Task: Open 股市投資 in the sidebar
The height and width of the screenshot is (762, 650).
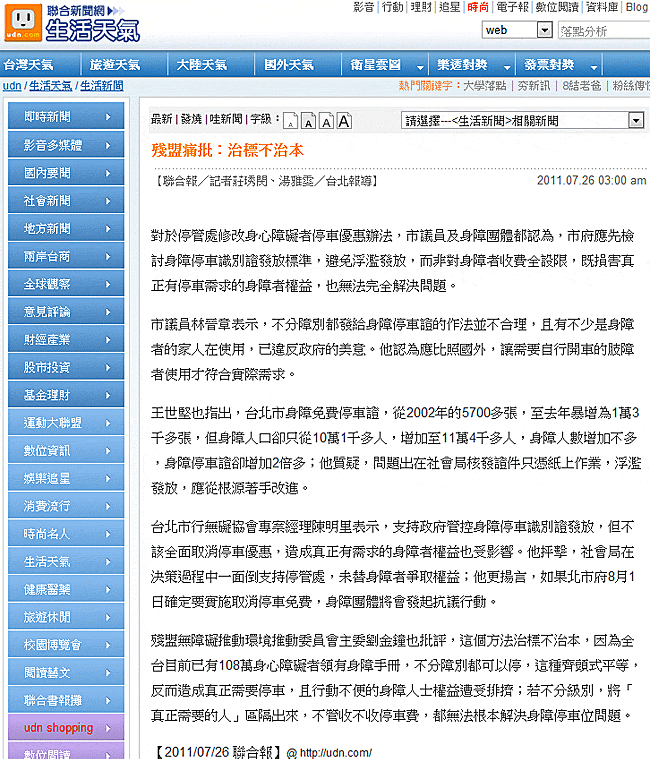Action: point(66,366)
